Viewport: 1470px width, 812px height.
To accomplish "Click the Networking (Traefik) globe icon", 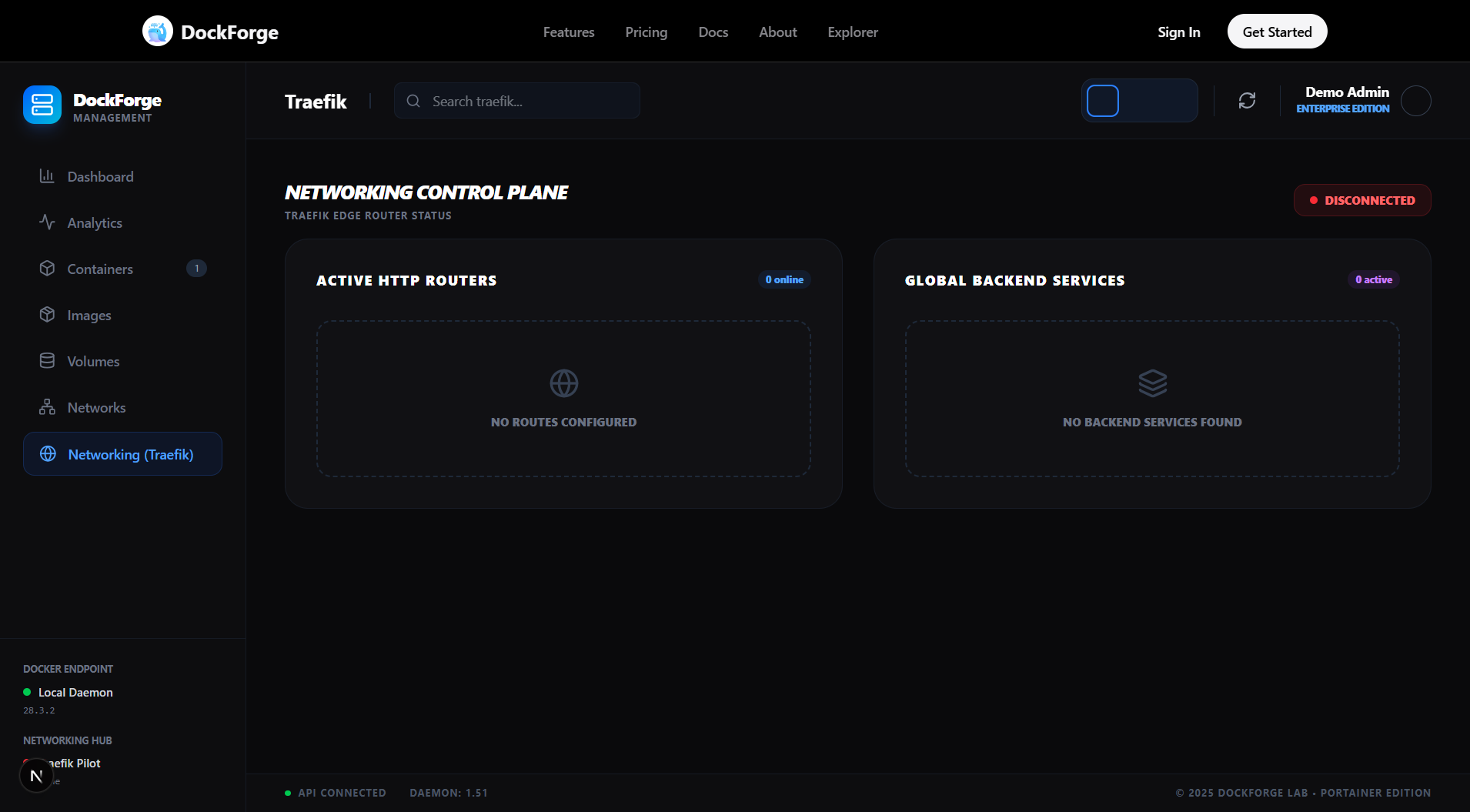I will tap(48, 454).
